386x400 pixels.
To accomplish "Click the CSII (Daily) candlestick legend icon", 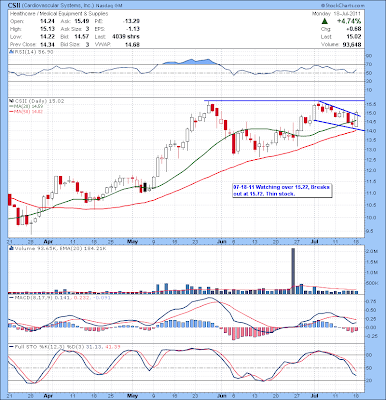I will point(11,101).
